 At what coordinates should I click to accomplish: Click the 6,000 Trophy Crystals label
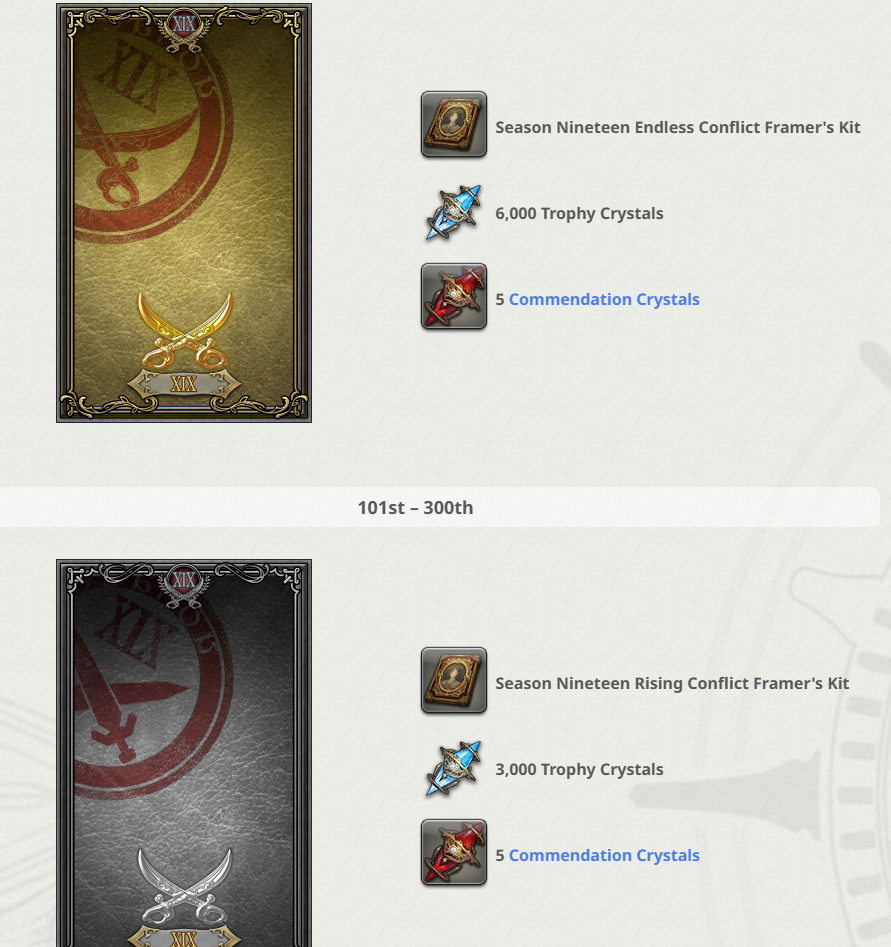(x=579, y=213)
